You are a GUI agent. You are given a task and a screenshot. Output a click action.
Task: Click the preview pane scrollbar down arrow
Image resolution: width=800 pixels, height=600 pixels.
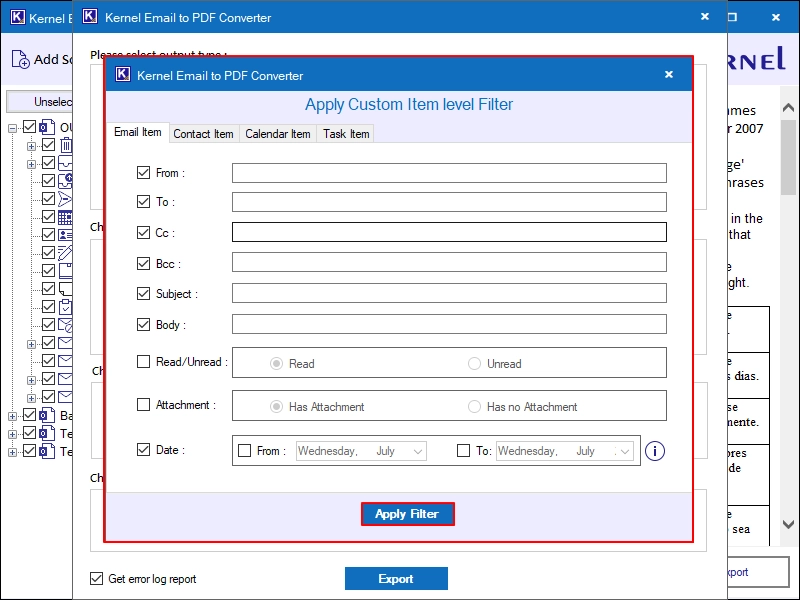(788, 524)
